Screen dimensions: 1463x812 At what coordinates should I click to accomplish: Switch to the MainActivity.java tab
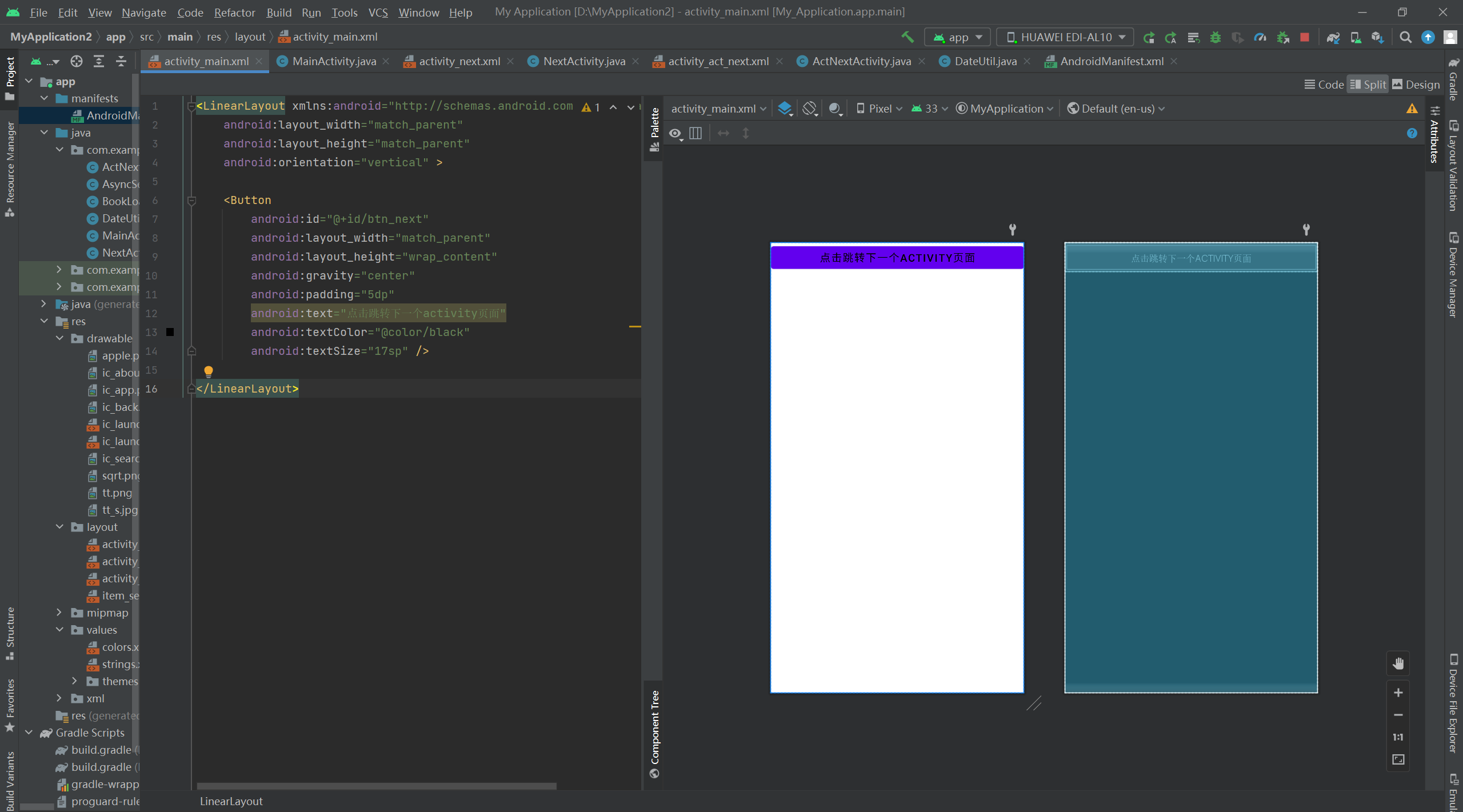[x=333, y=61]
